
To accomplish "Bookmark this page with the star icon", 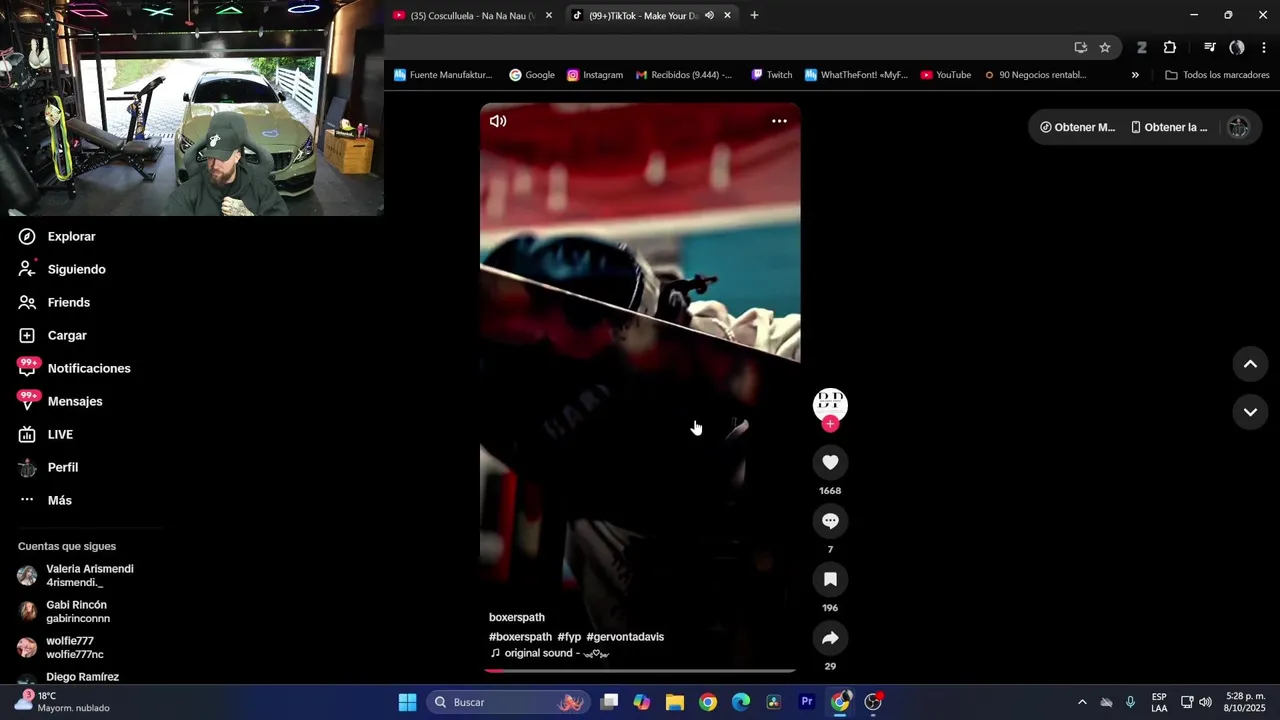I will pos(1105,48).
